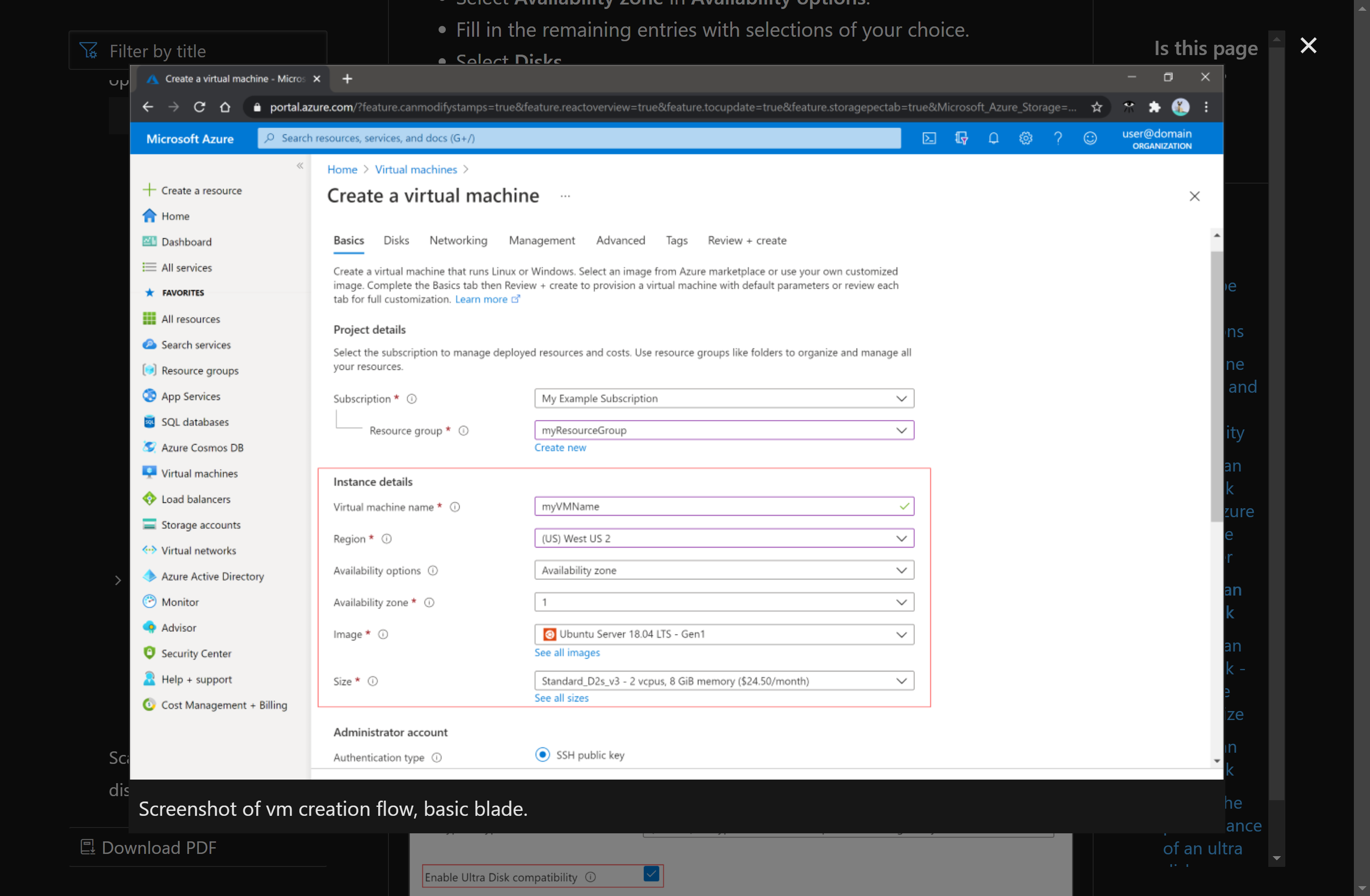
Task: Click info icon next to Availability zone
Action: [x=429, y=602]
